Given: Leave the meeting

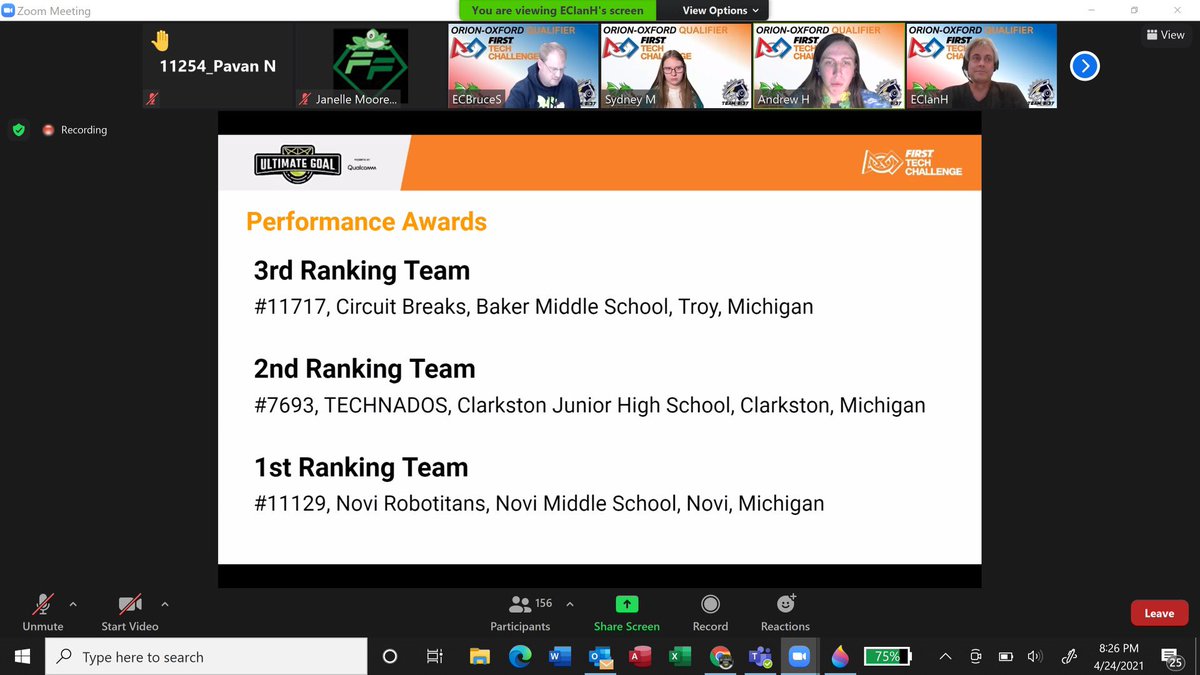Looking at the screenshot, I should point(1159,613).
